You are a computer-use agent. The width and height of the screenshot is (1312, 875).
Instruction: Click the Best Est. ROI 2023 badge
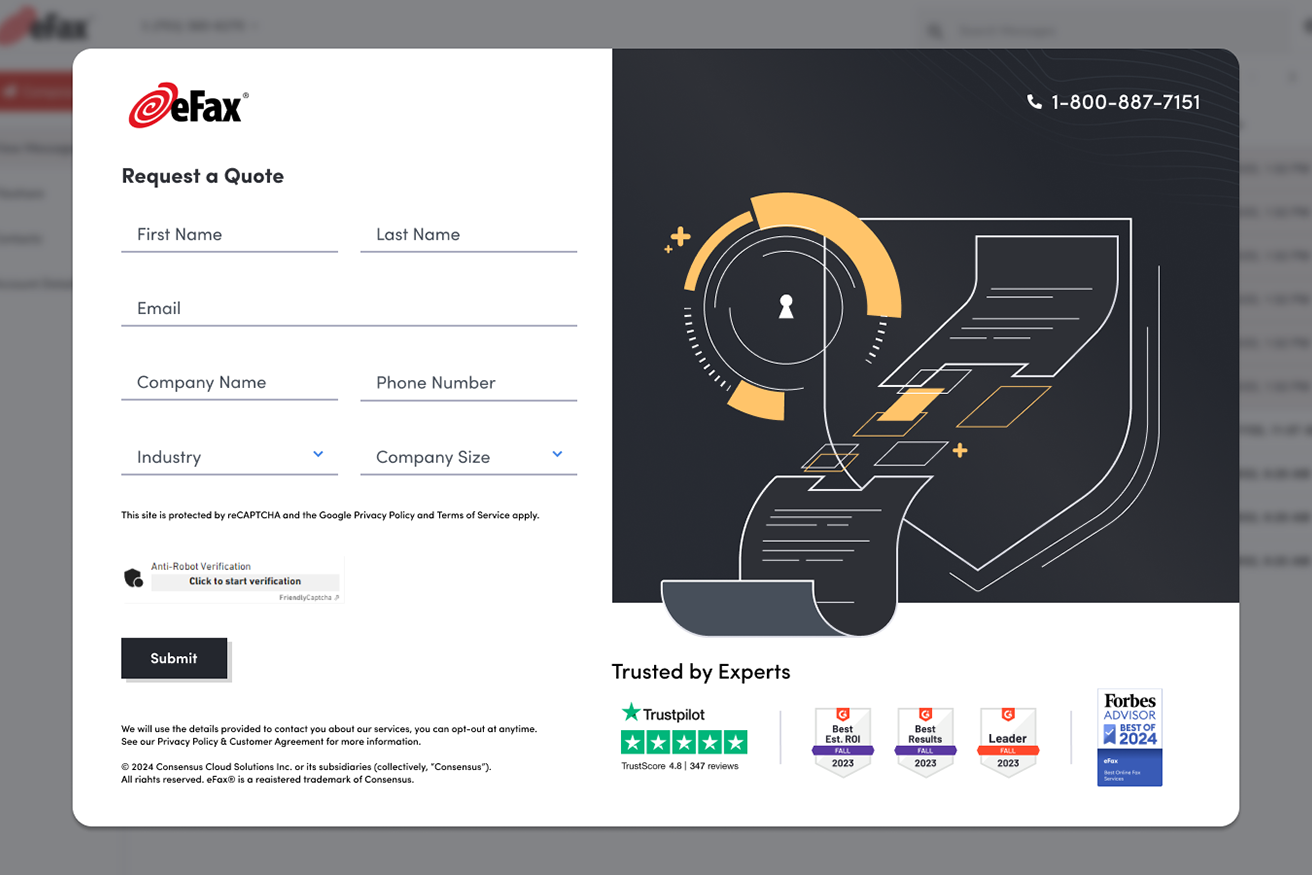[x=843, y=742]
